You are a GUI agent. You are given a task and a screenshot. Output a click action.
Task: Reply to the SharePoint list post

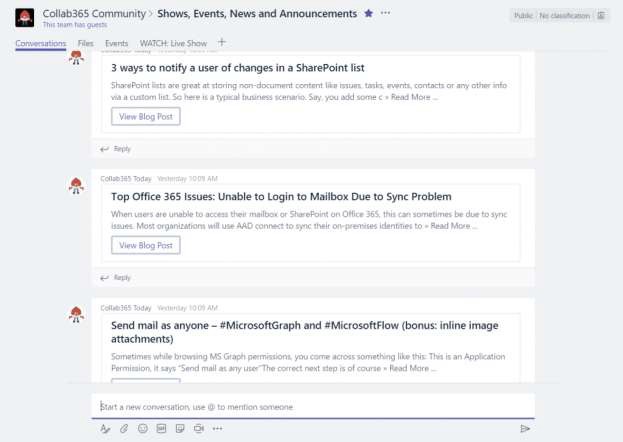coord(122,149)
